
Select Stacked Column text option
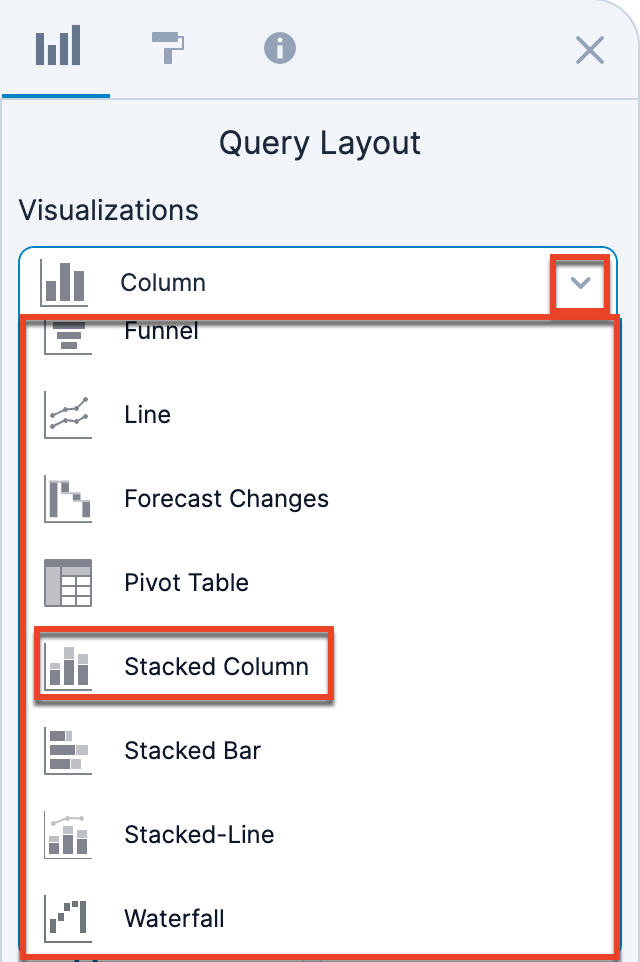tap(216, 667)
